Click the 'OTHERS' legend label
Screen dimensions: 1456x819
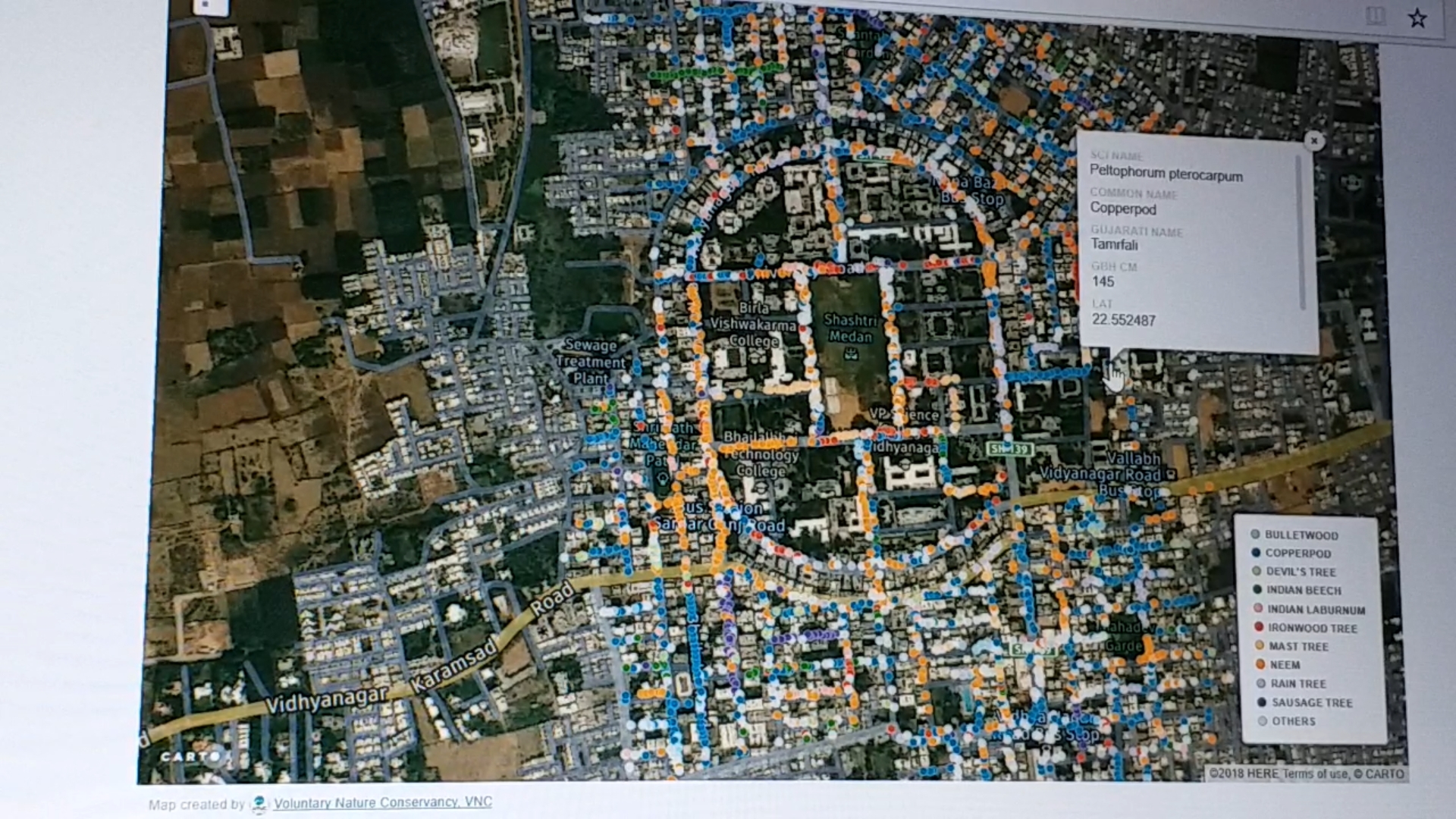tap(1294, 721)
